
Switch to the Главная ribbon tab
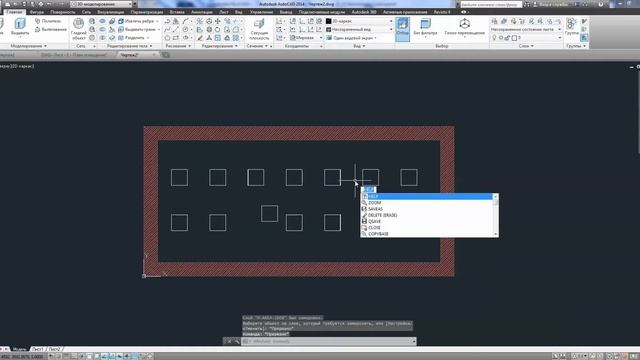14,12
